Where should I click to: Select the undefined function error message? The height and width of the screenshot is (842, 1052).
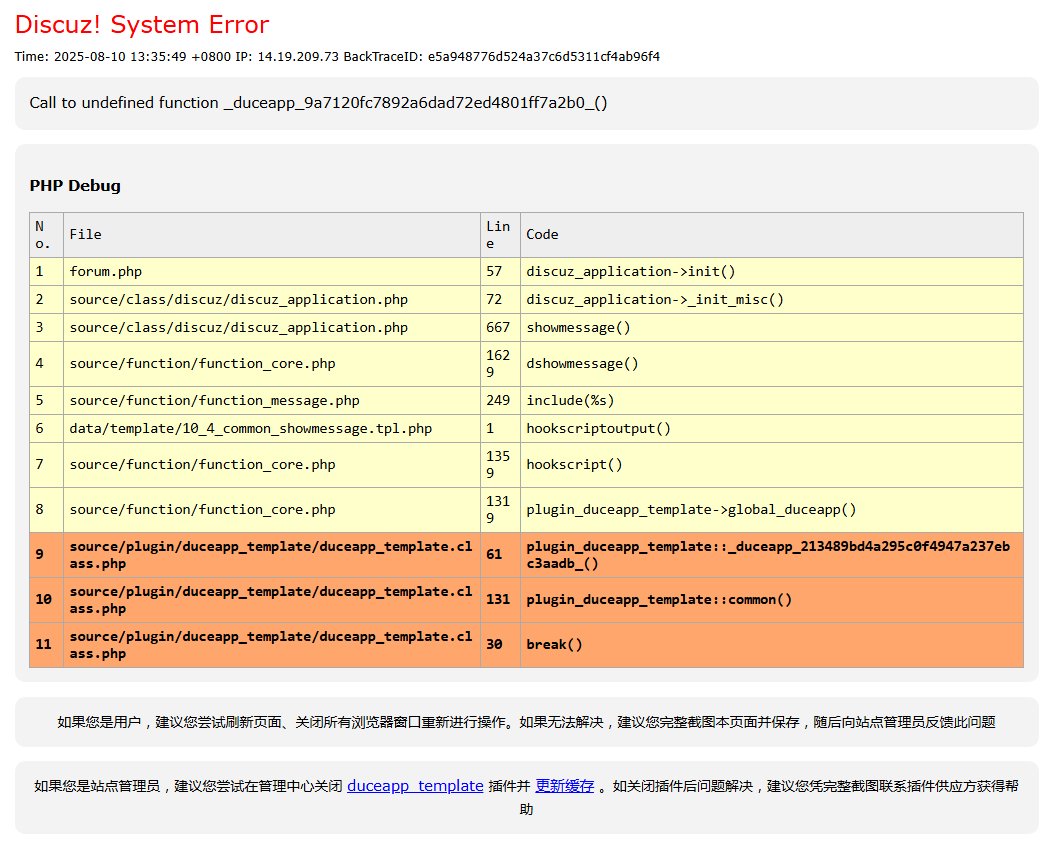318,103
